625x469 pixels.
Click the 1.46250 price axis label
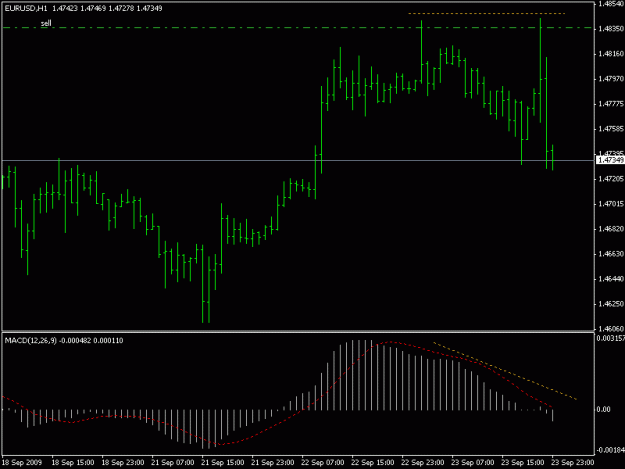coord(610,304)
